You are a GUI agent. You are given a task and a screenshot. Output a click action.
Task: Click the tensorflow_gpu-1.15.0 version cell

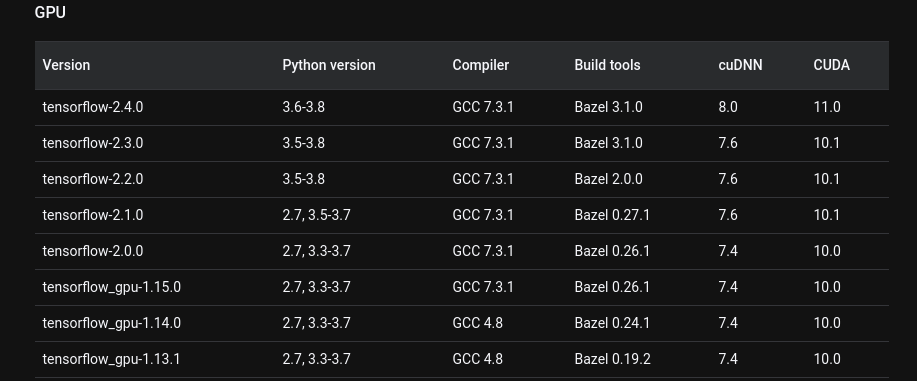coord(112,287)
